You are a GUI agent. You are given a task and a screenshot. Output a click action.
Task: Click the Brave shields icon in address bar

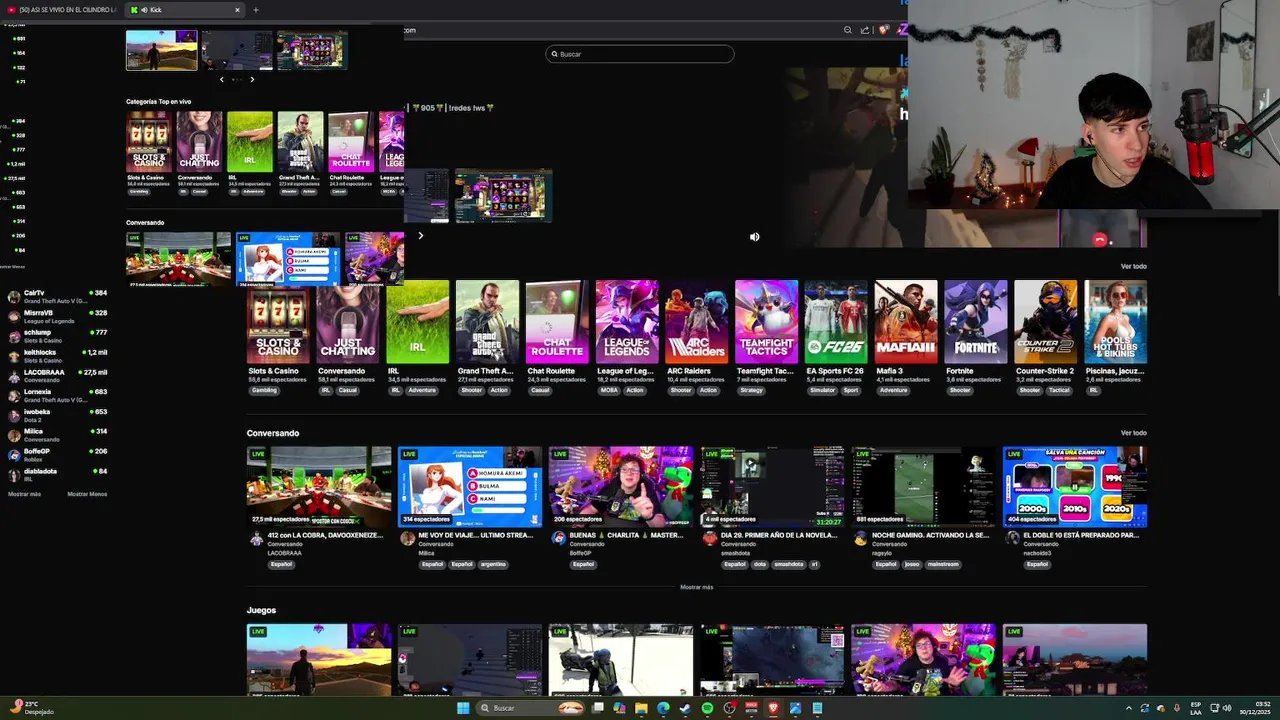pos(883,30)
